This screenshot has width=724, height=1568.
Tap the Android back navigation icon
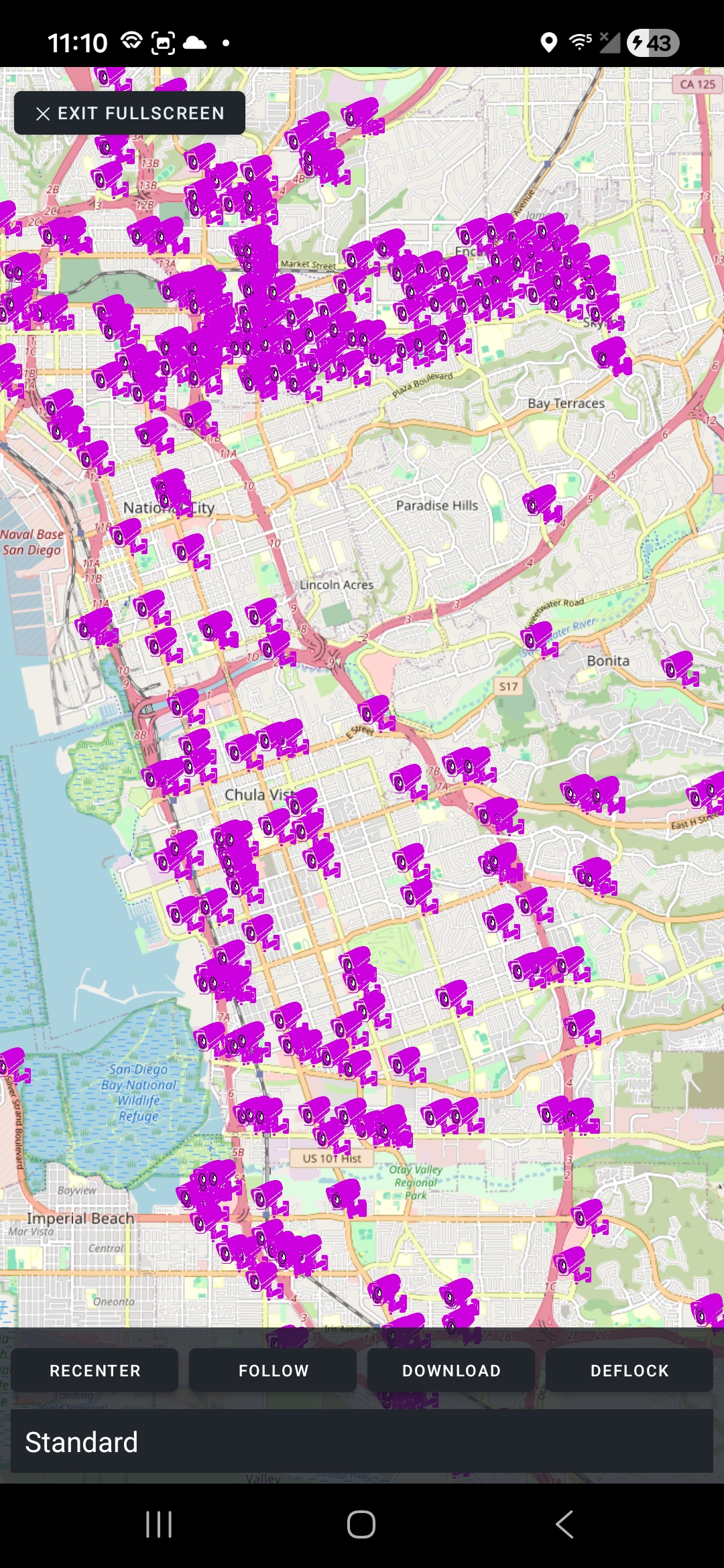[564, 1524]
